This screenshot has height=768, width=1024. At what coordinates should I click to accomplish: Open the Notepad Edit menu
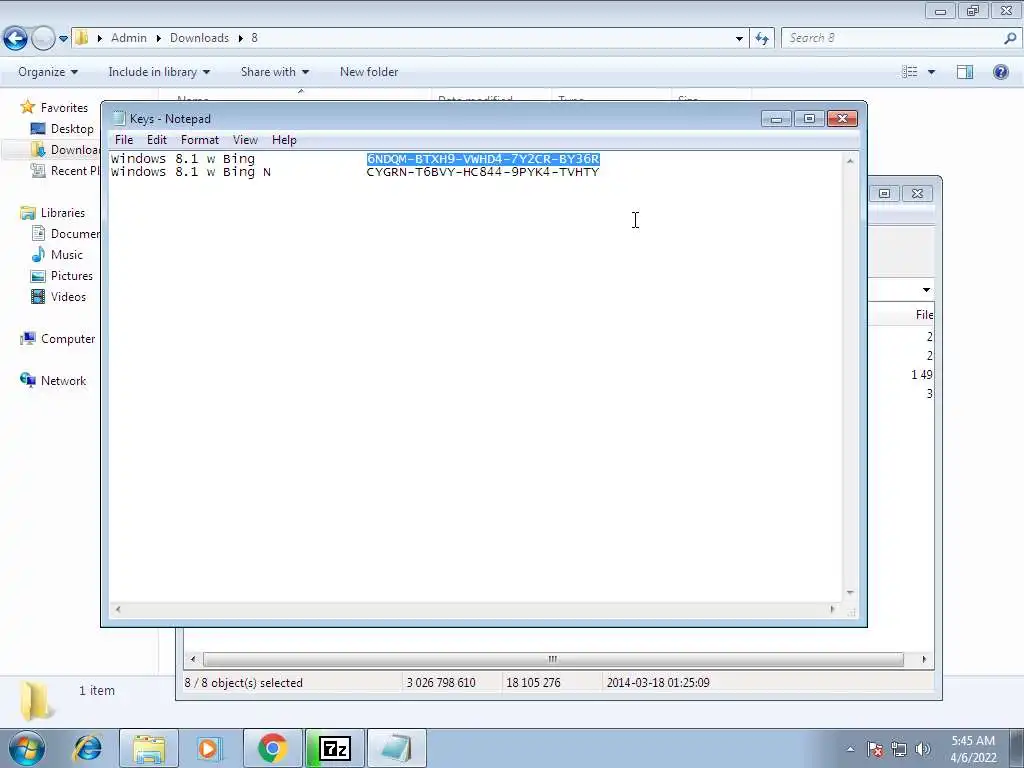pos(157,140)
